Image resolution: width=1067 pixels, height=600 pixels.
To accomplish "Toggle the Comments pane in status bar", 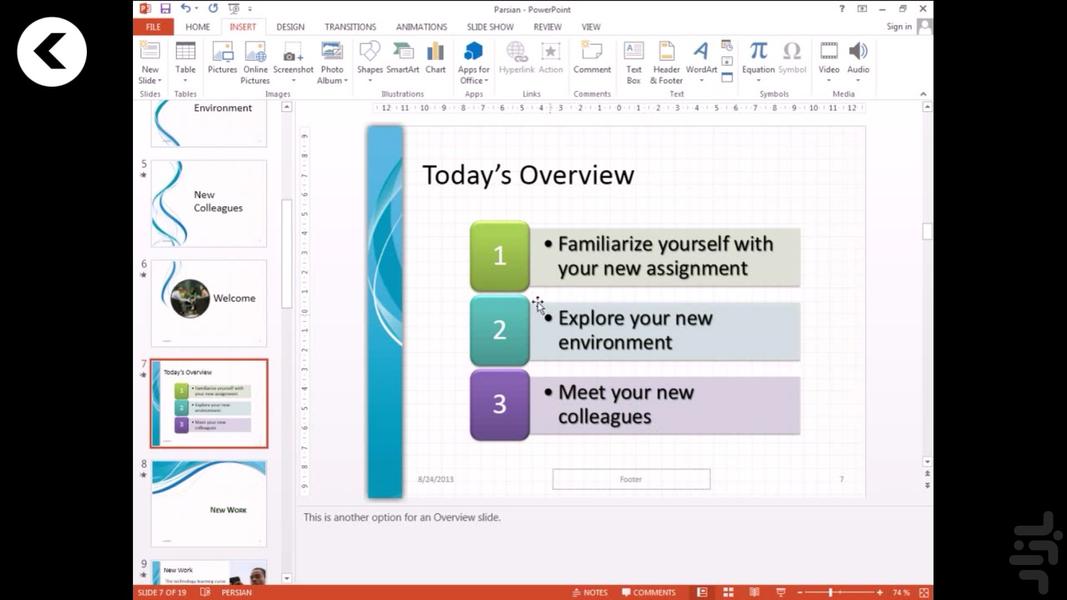I will [x=648, y=592].
